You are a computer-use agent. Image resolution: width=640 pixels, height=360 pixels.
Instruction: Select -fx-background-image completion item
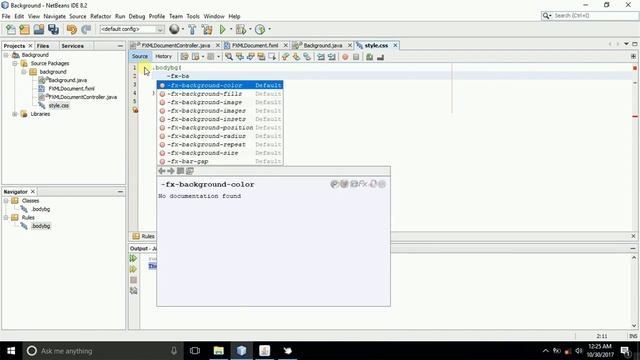(x=220, y=102)
